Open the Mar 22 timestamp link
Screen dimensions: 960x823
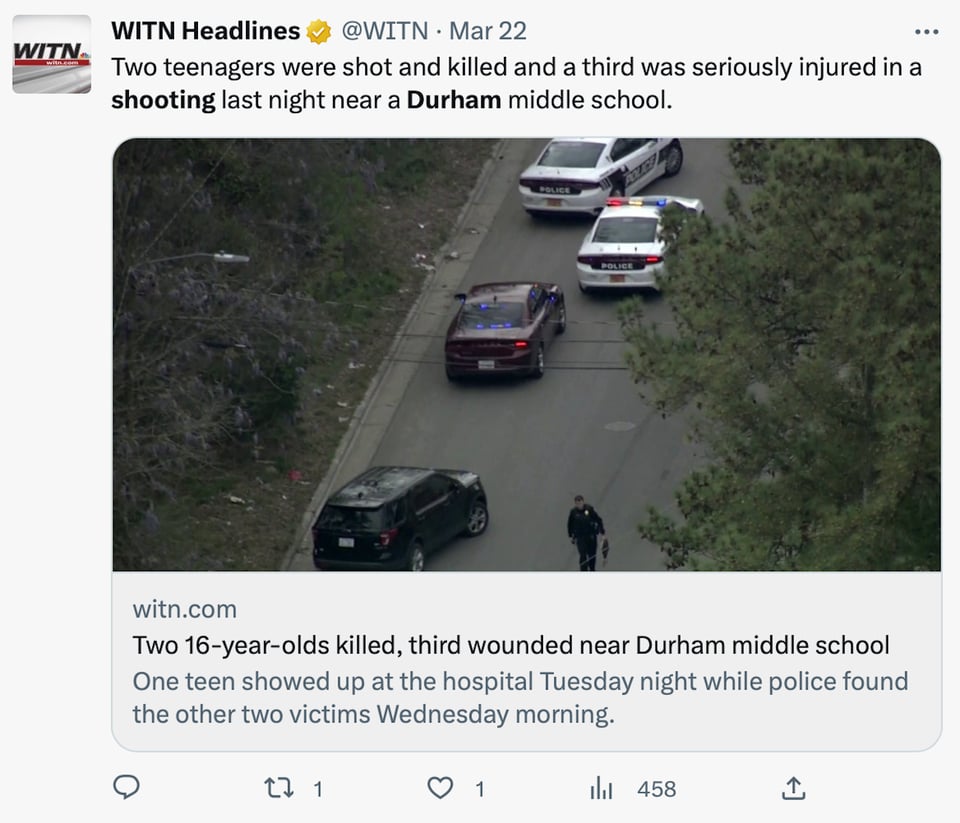pos(488,31)
